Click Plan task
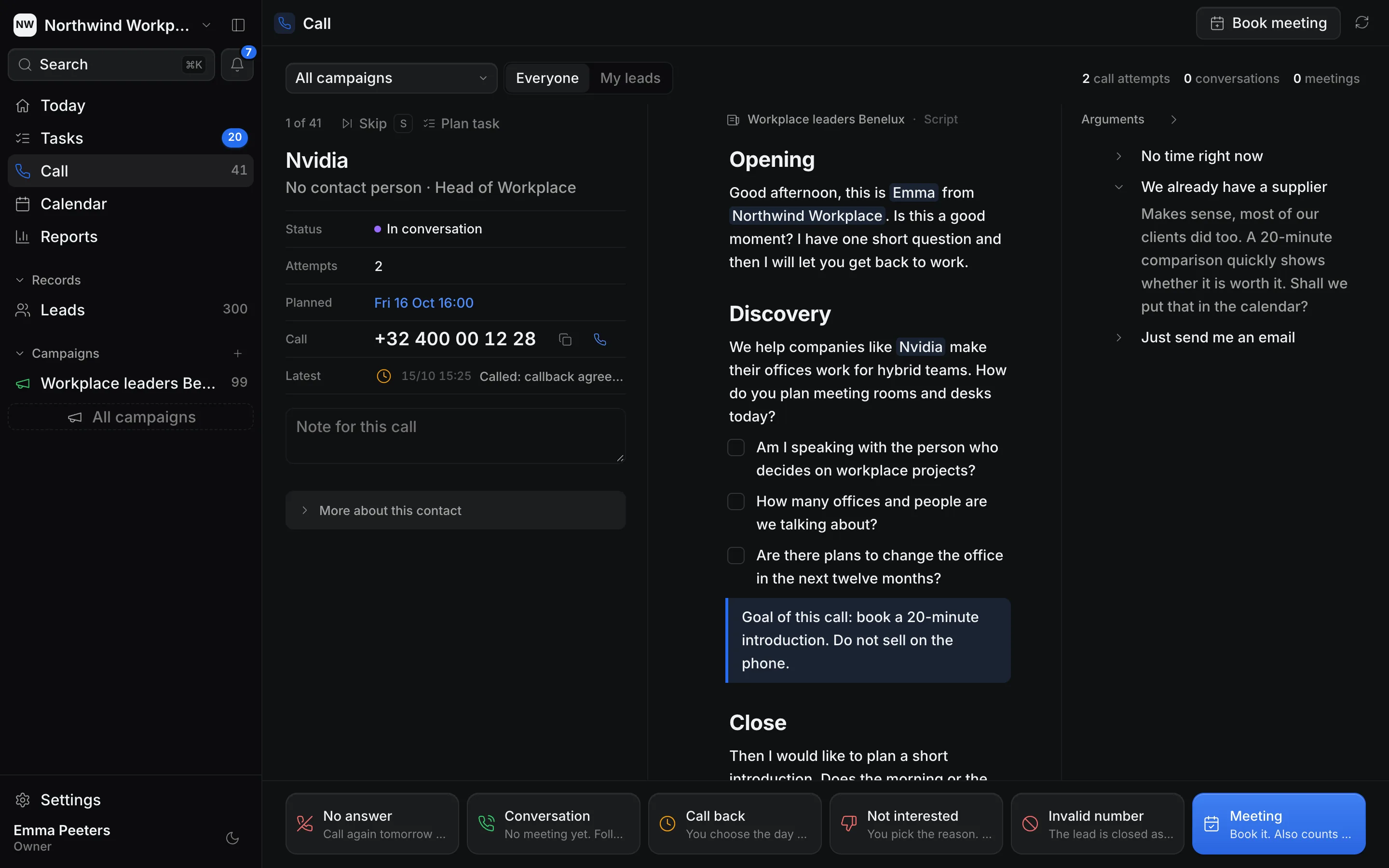This screenshot has height=868, width=1389. pyautogui.click(x=462, y=123)
